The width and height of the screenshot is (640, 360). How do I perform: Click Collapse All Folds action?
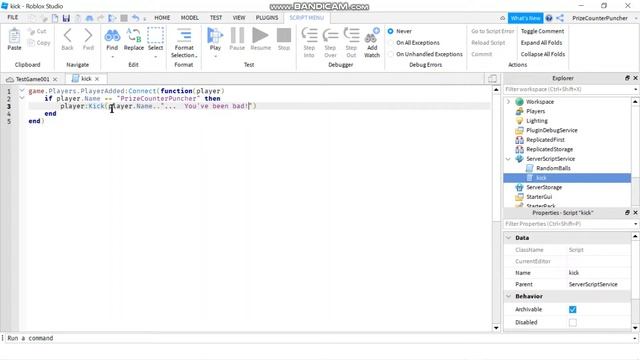point(543,54)
